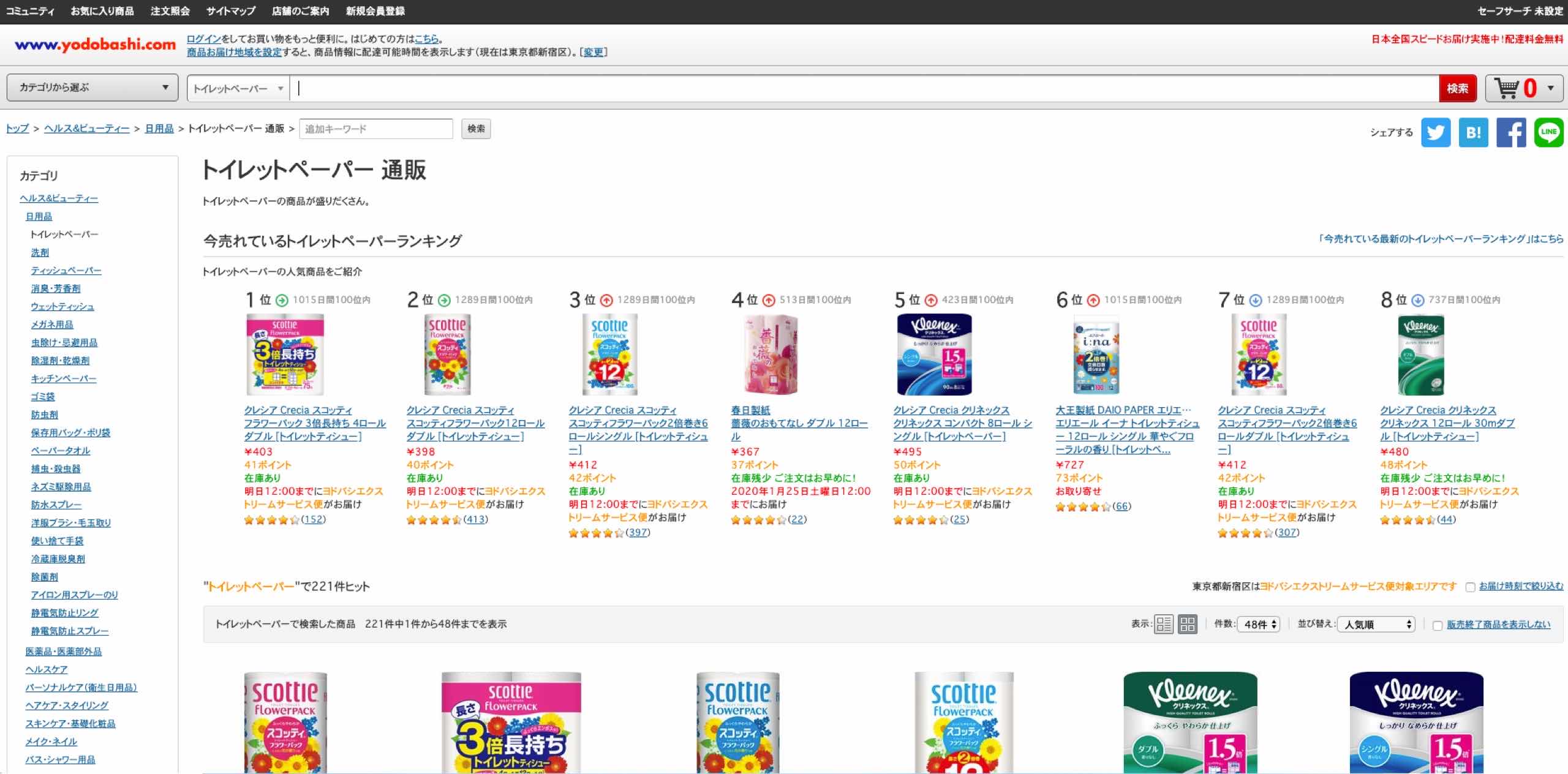This screenshot has width=1568, height=774.
Task: Share this page on Facebook
Action: pyautogui.click(x=1511, y=132)
